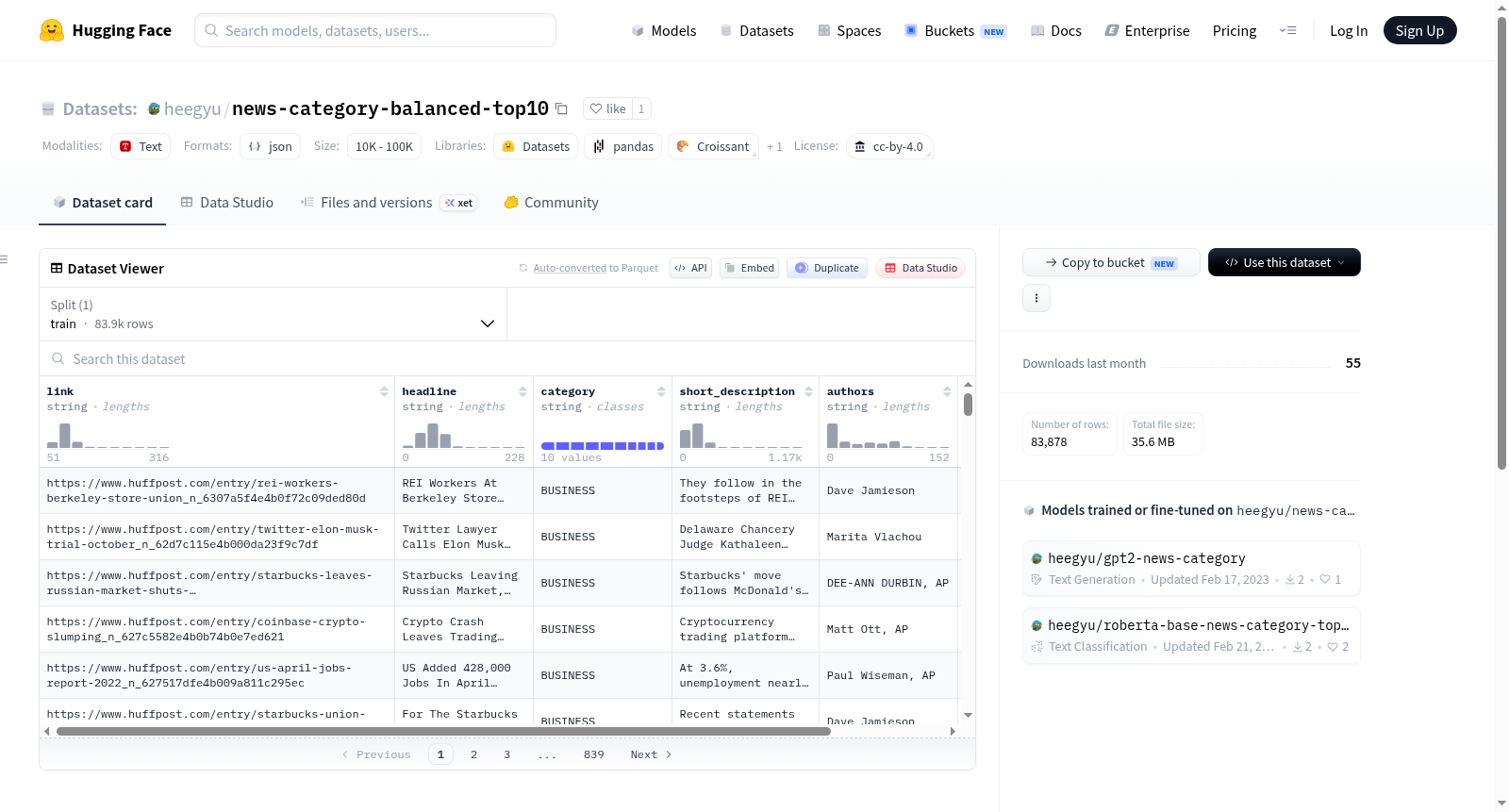Viewport: 1509px width, 812px height.
Task: Sort the link column
Action: click(x=384, y=391)
